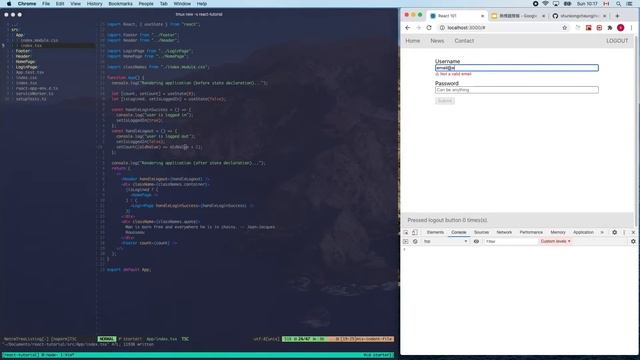Click the Spotlight search icon in menu bar

click(x=618, y=4)
